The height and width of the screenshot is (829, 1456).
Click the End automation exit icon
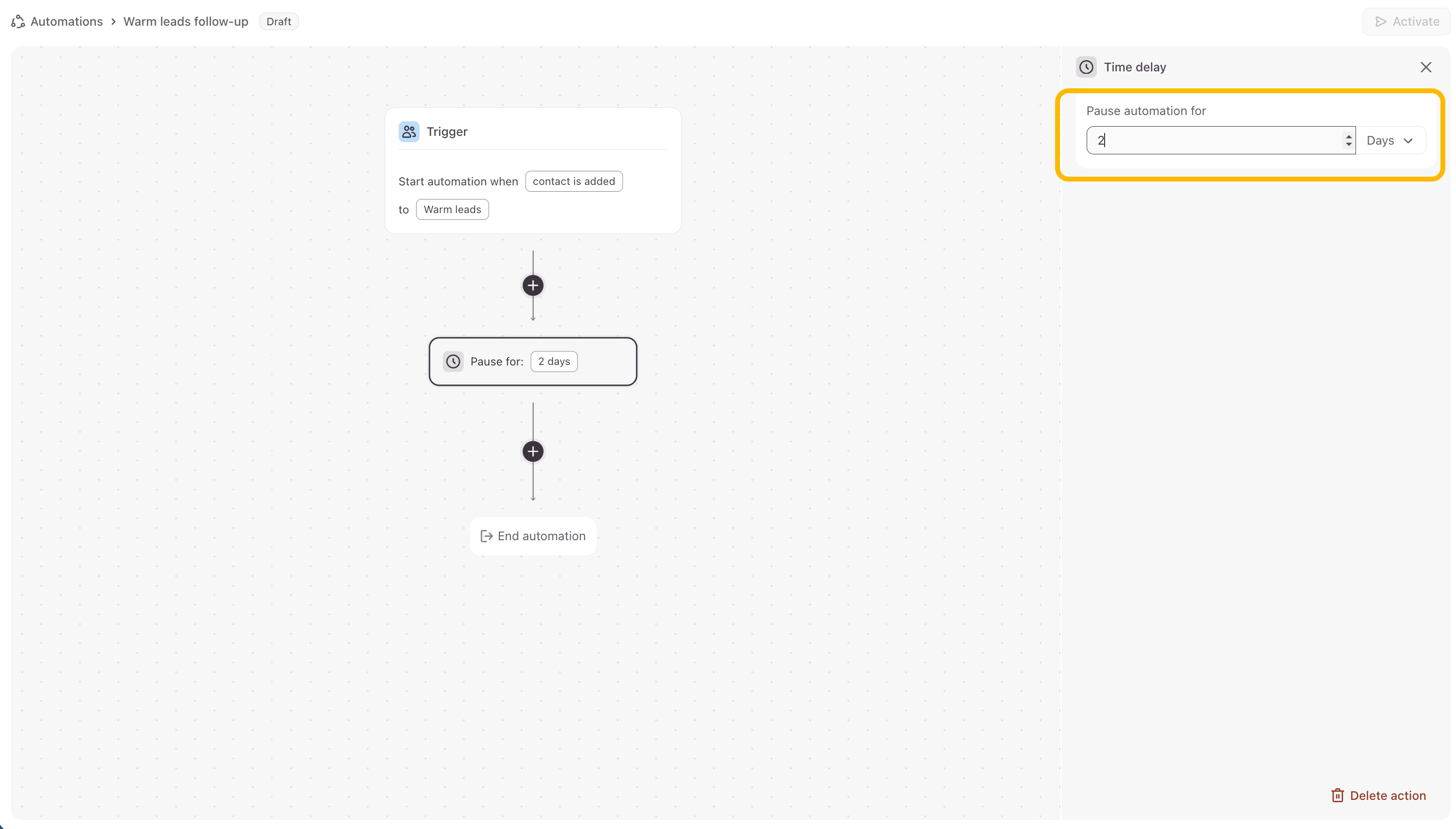tap(486, 536)
